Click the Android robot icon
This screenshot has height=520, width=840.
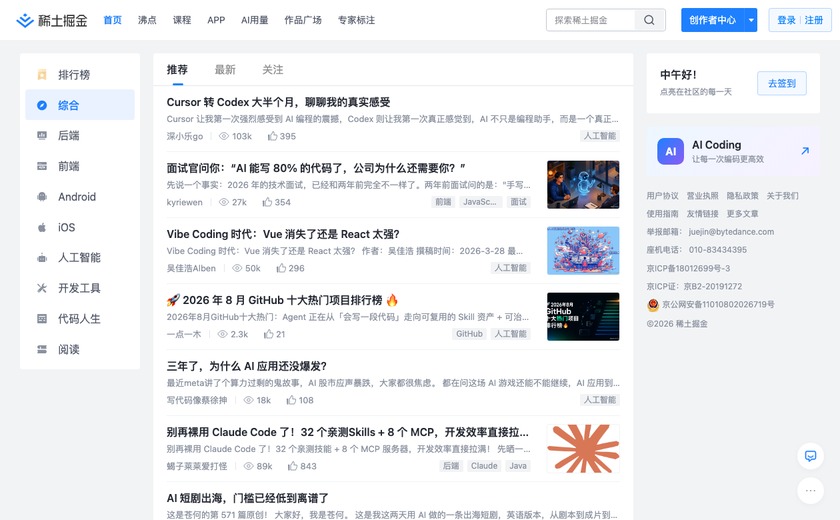point(42,197)
